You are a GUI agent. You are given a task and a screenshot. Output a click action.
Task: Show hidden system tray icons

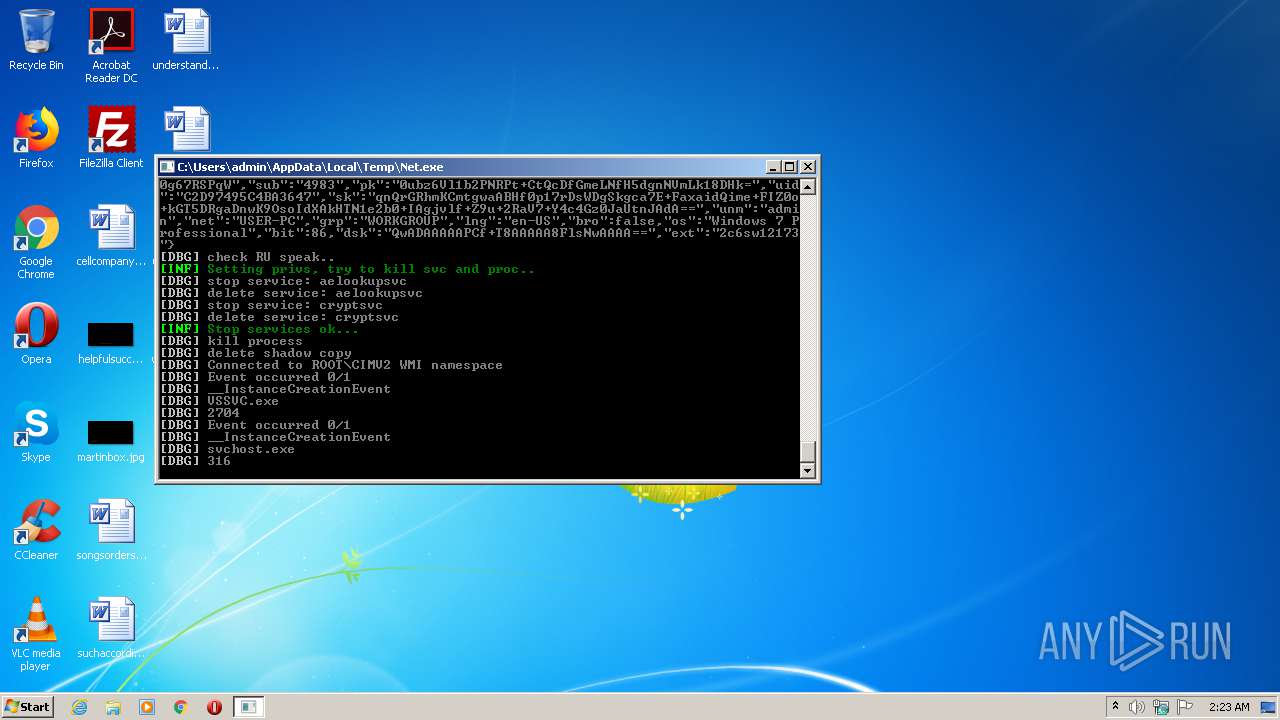click(x=1115, y=707)
